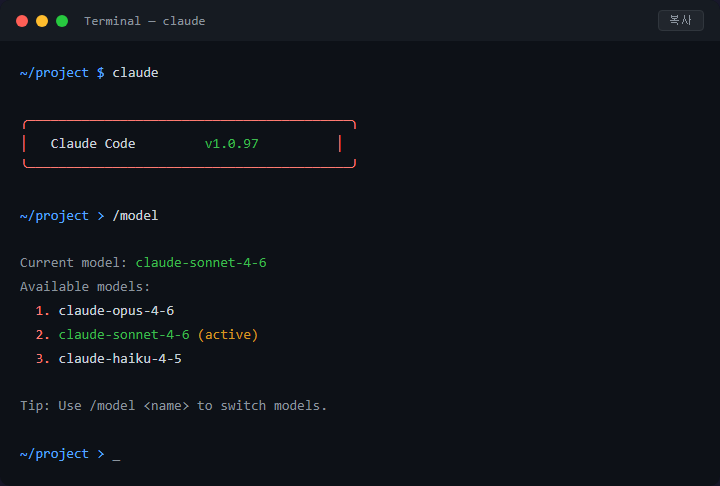The height and width of the screenshot is (486, 720).
Task: Click the 복사 copy button
Action: click(x=681, y=20)
